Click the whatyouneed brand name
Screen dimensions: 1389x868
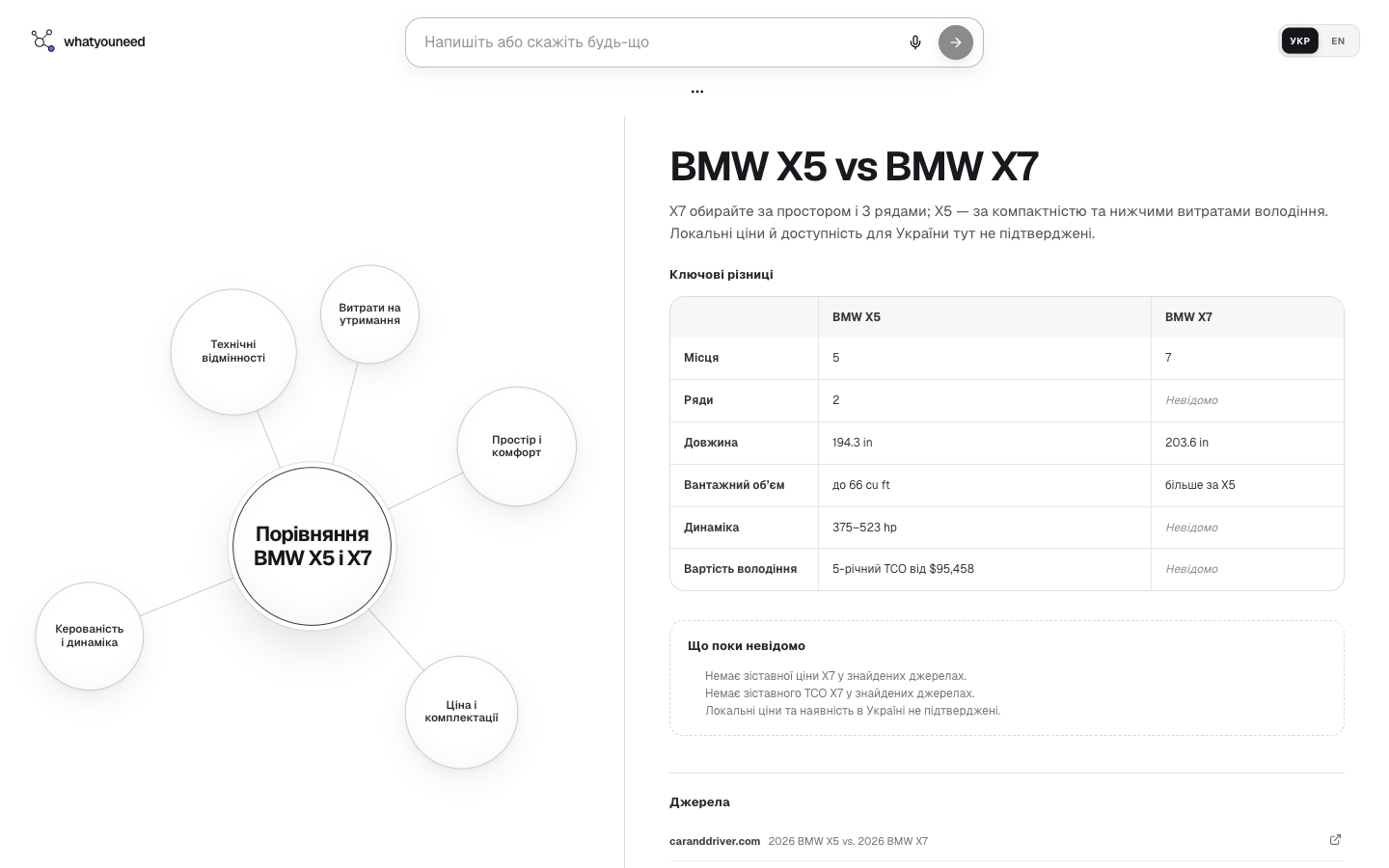(104, 41)
